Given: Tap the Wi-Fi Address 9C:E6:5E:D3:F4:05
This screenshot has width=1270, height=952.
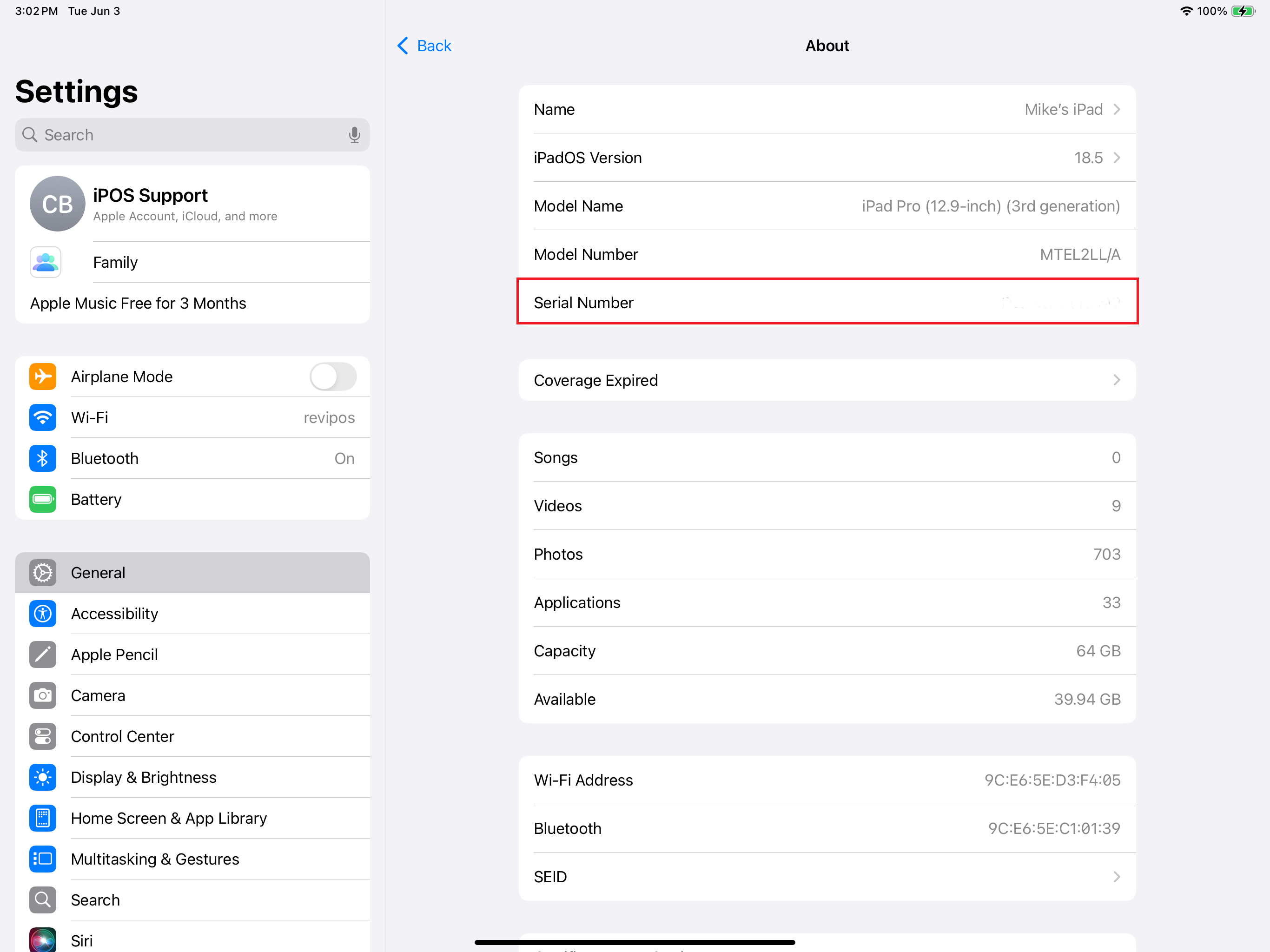Looking at the screenshot, I should click(1052, 780).
